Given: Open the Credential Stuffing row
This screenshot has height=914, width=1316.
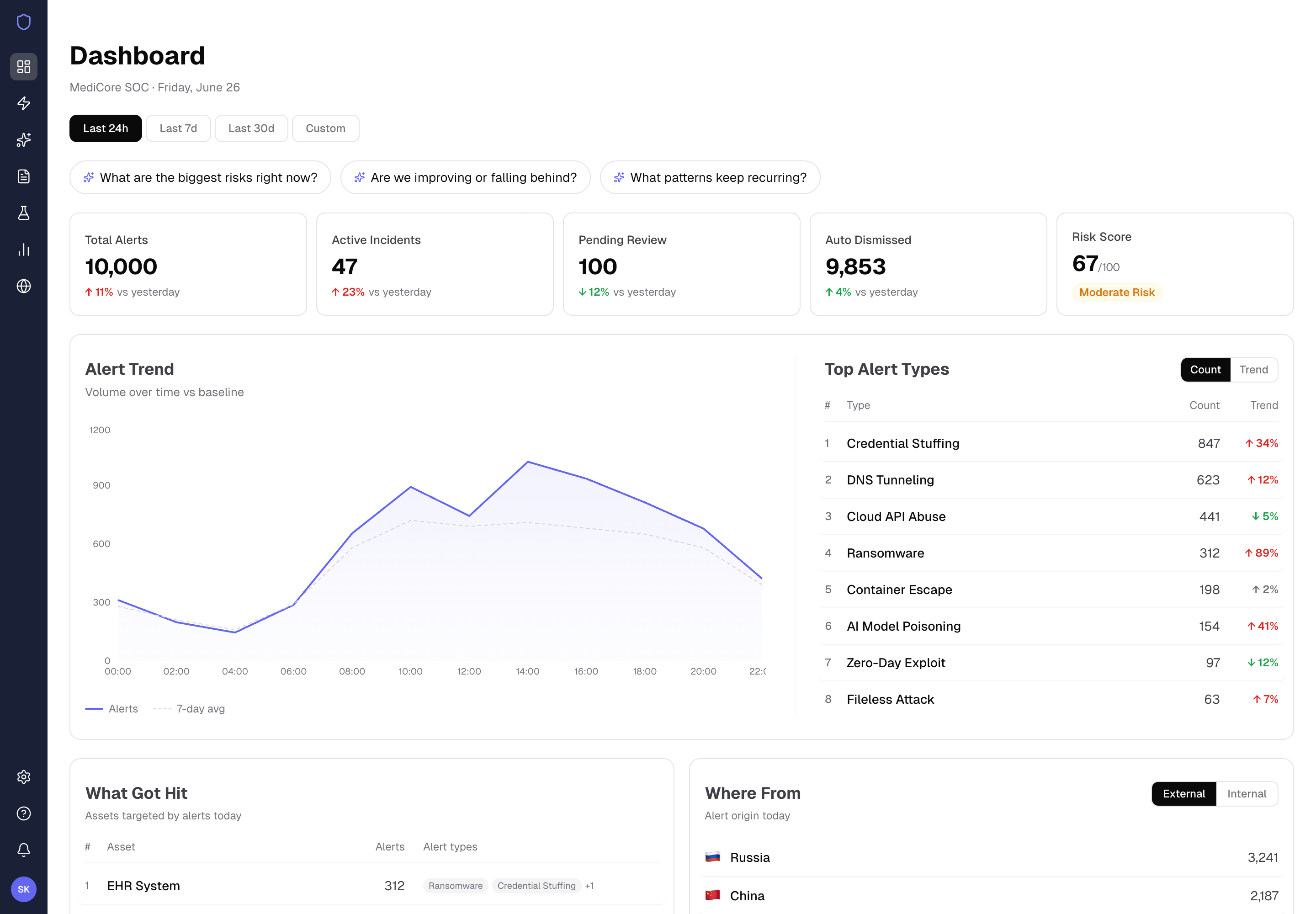Looking at the screenshot, I should (1051, 443).
